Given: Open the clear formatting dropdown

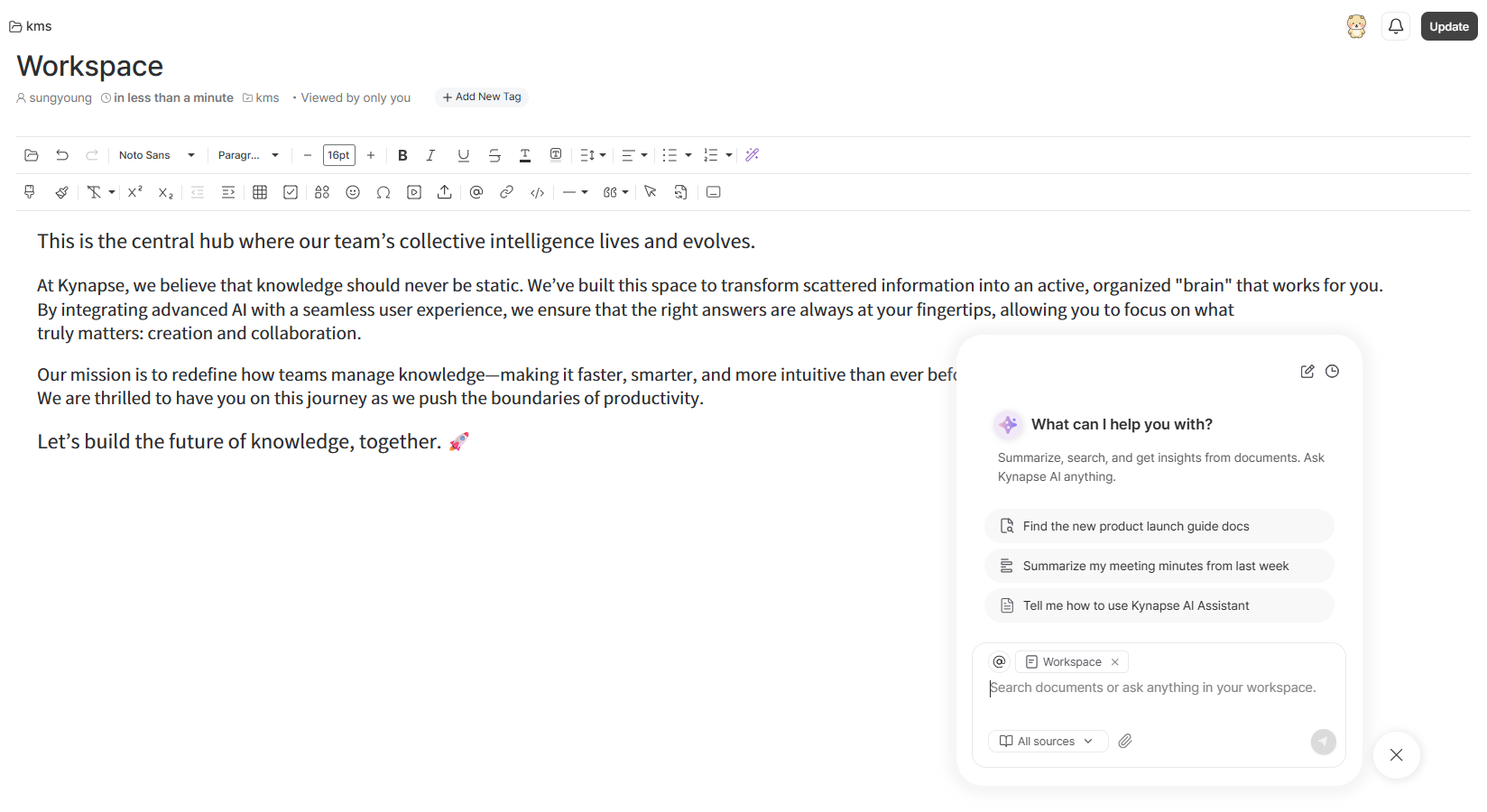Looking at the screenshot, I should coord(100,192).
